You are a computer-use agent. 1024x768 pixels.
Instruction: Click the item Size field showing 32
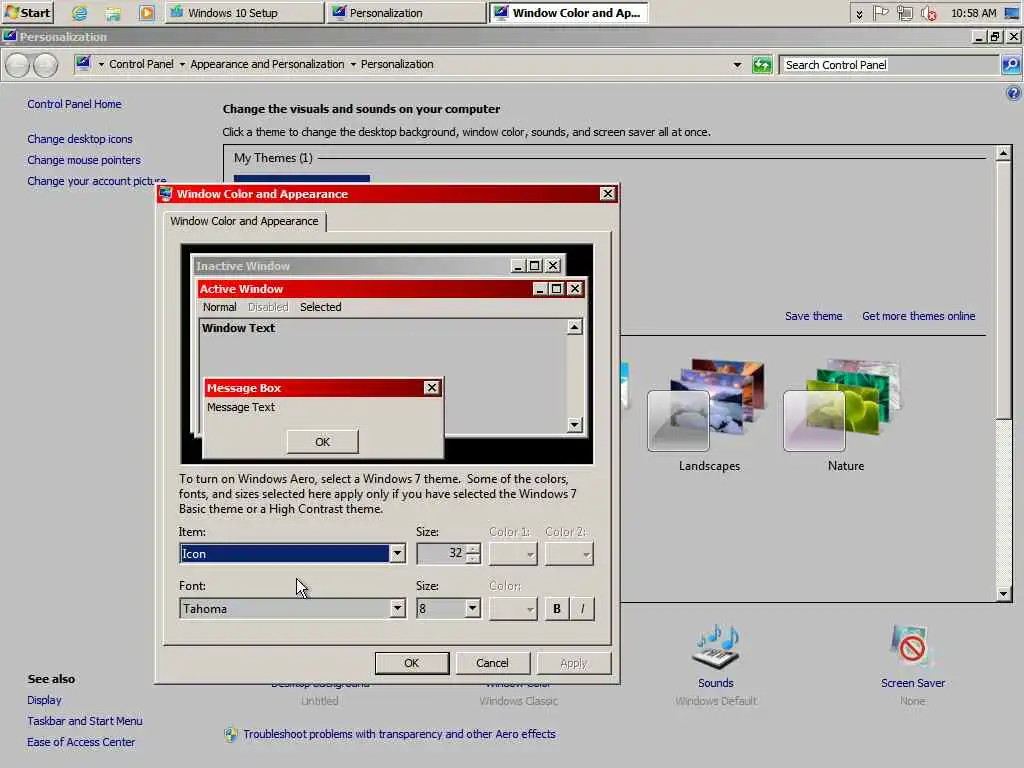coord(441,554)
